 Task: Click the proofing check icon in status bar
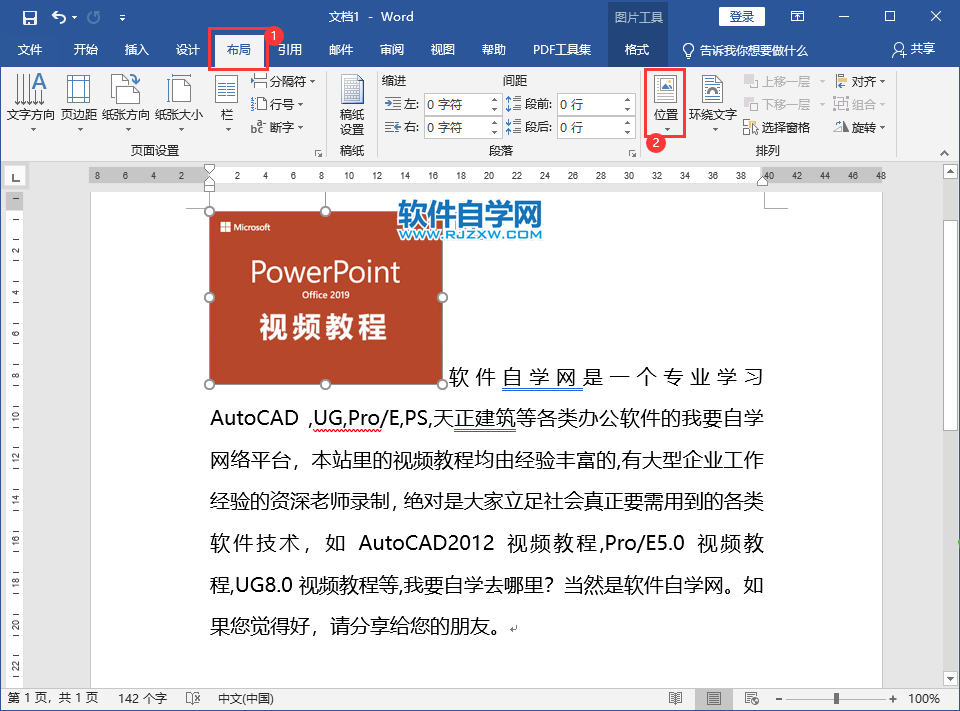tap(193, 698)
